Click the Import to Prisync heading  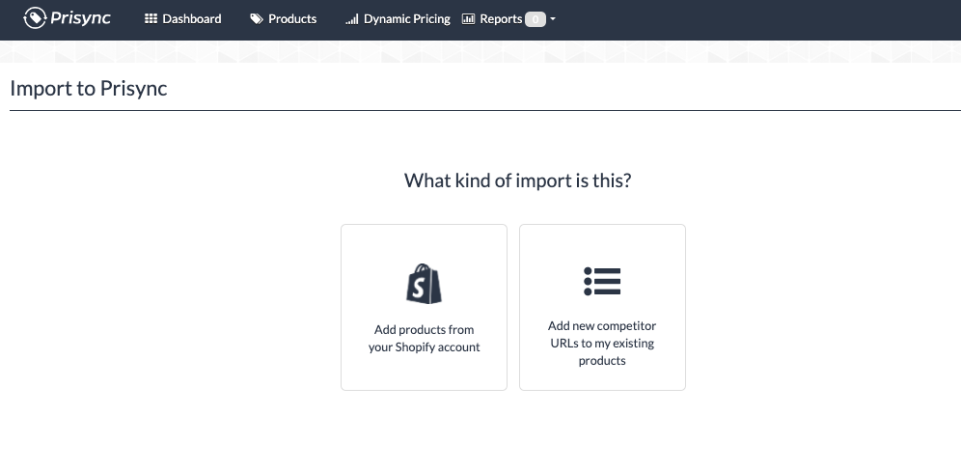click(x=89, y=88)
